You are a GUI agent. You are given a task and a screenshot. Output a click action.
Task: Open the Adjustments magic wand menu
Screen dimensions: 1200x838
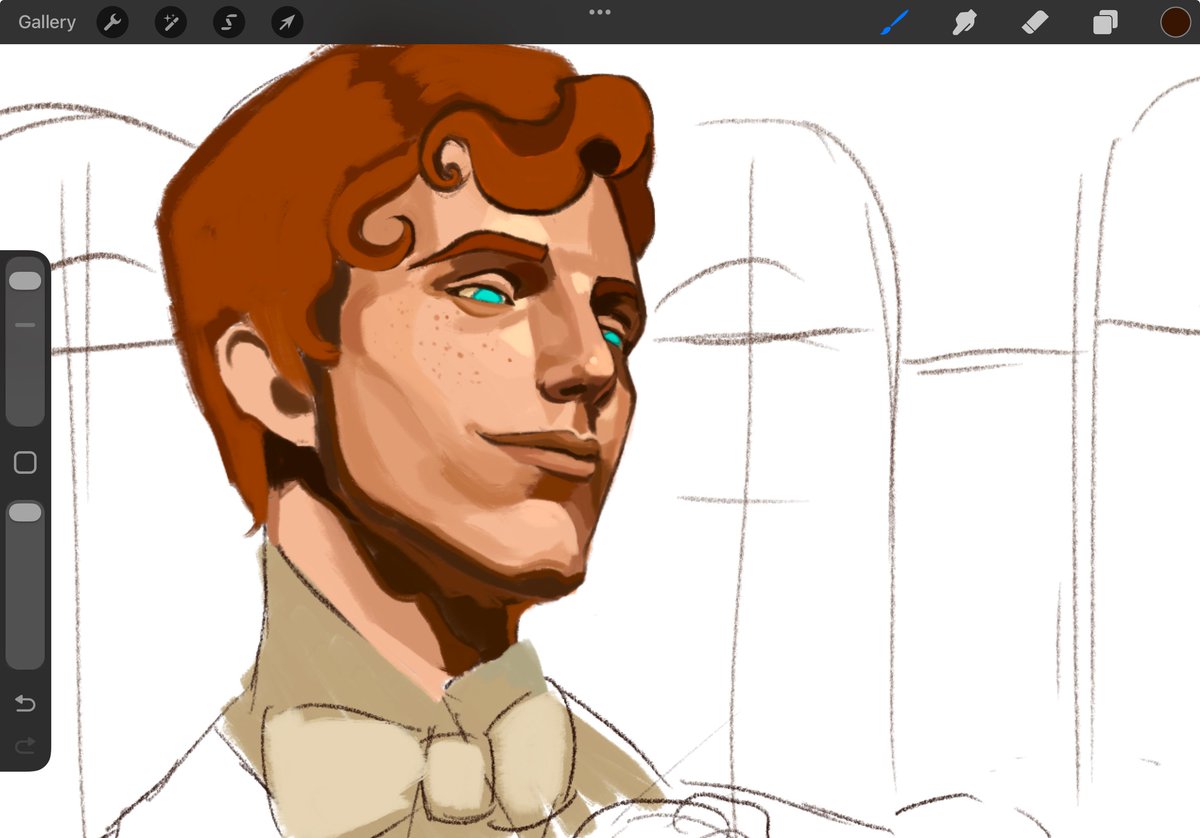(x=171, y=22)
